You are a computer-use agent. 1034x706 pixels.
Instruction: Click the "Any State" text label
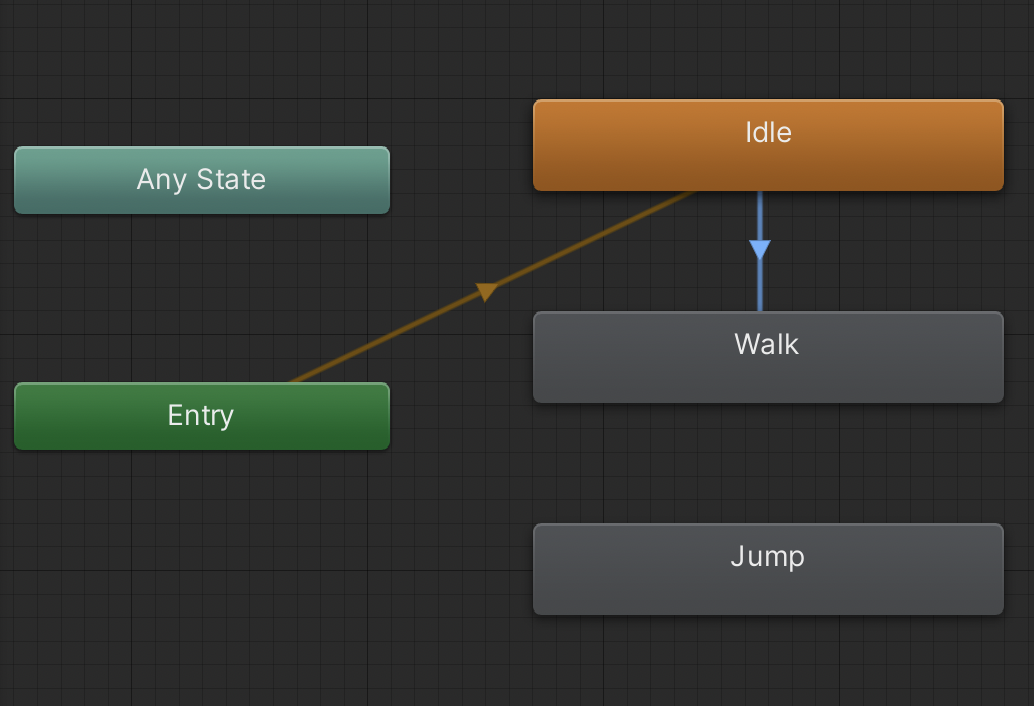(201, 180)
